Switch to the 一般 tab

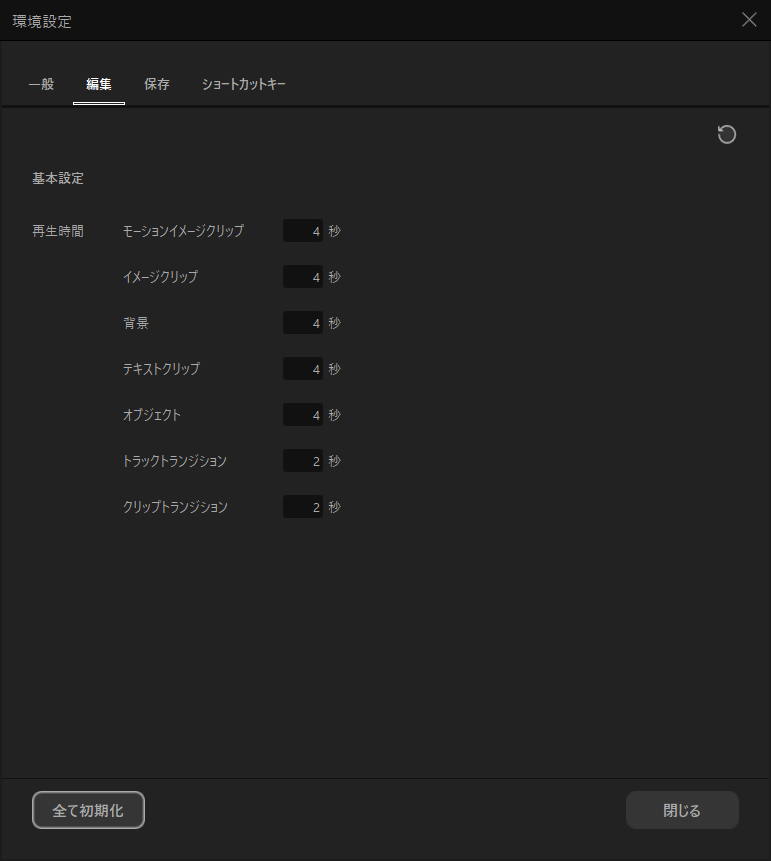pyautogui.click(x=41, y=85)
